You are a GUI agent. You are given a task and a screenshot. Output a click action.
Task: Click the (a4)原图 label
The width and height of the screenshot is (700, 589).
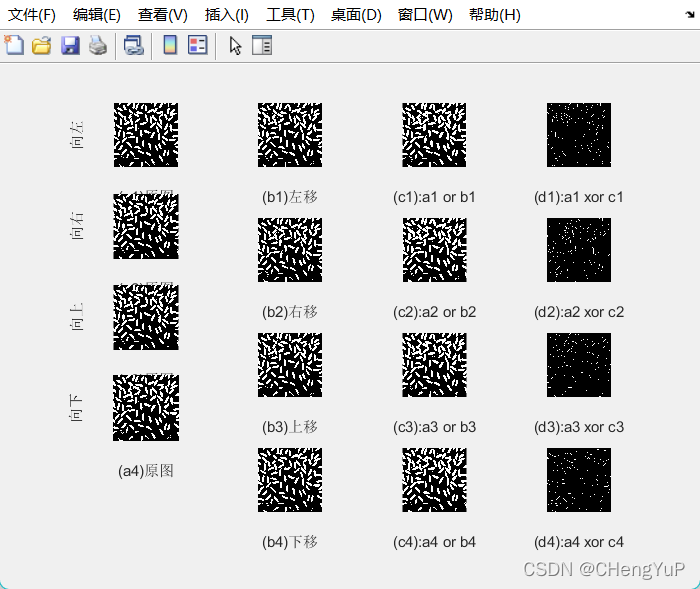(x=146, y=471)
